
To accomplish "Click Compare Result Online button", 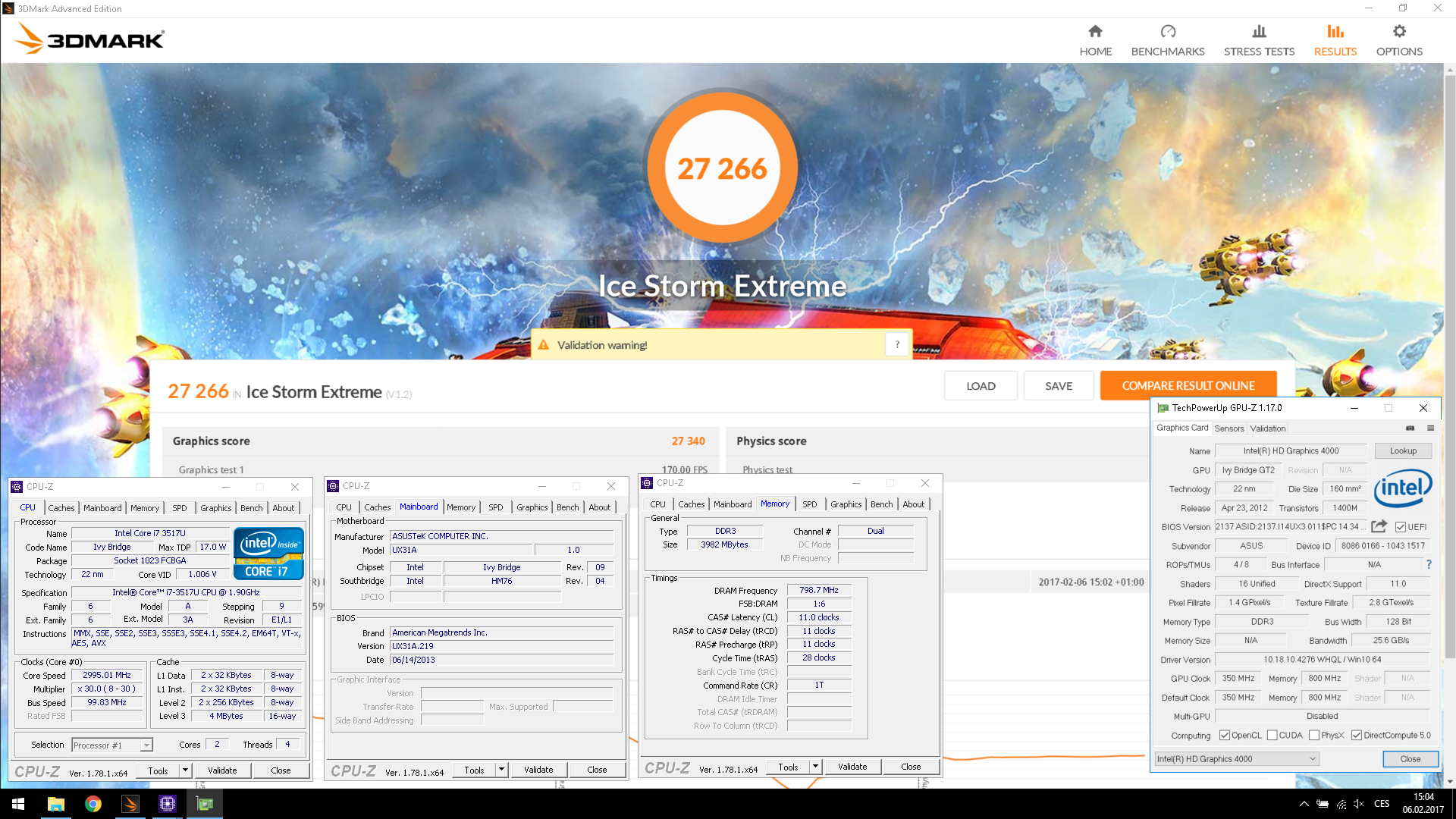I will pyautogui.click(x=1188, y=385).
